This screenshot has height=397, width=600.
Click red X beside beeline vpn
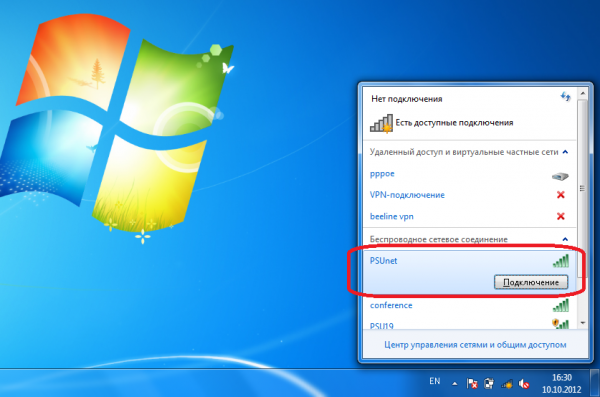point(561,216)
